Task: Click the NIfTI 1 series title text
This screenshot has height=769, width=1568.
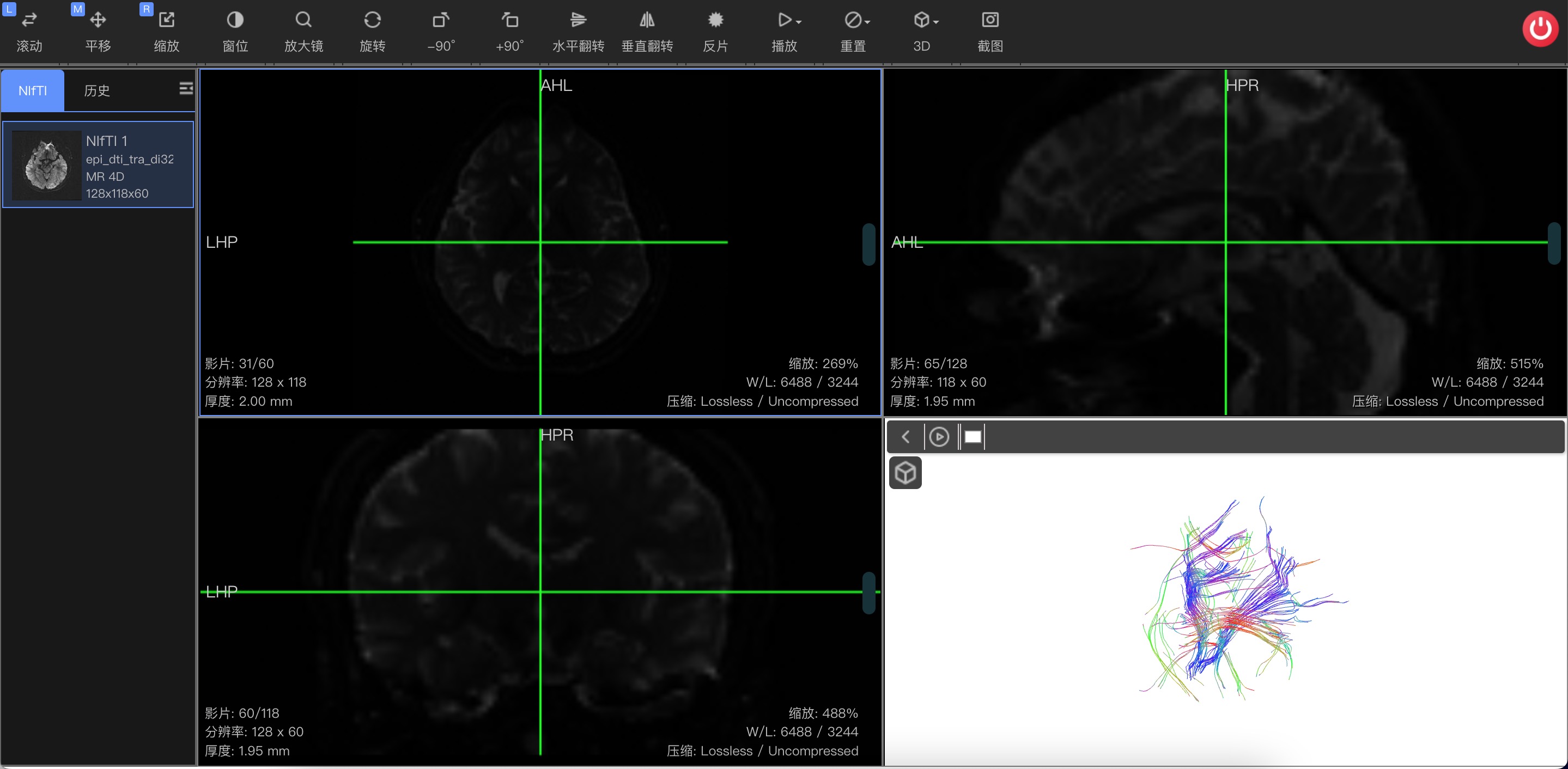Action: [107, 141]
